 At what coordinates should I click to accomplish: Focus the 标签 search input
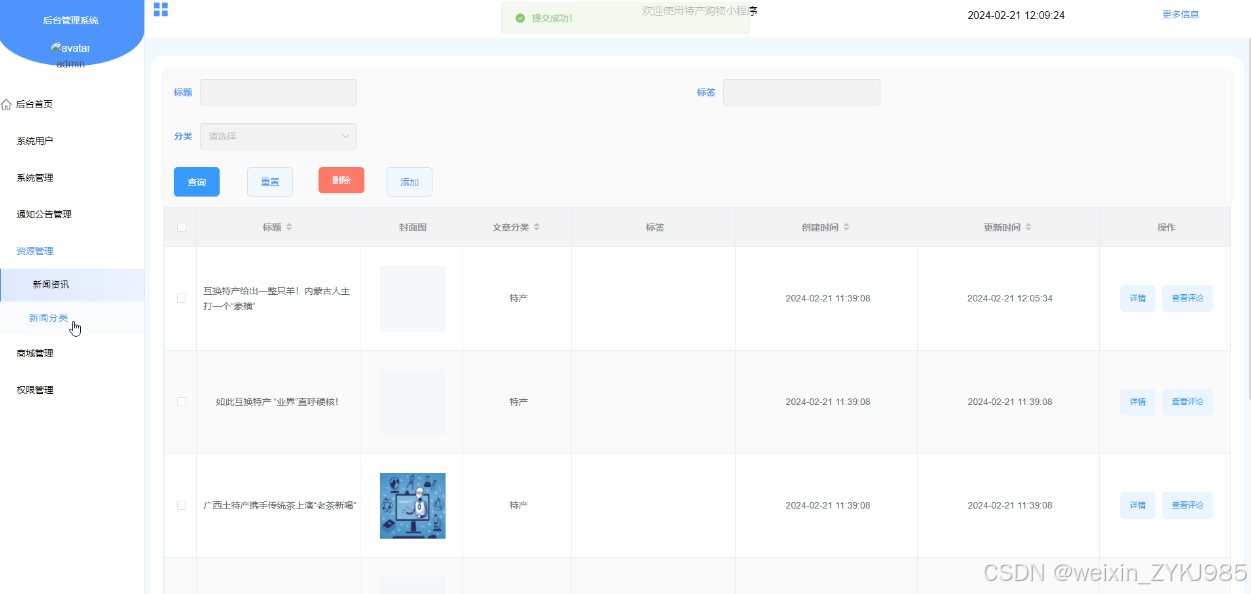tap(802, 92)
